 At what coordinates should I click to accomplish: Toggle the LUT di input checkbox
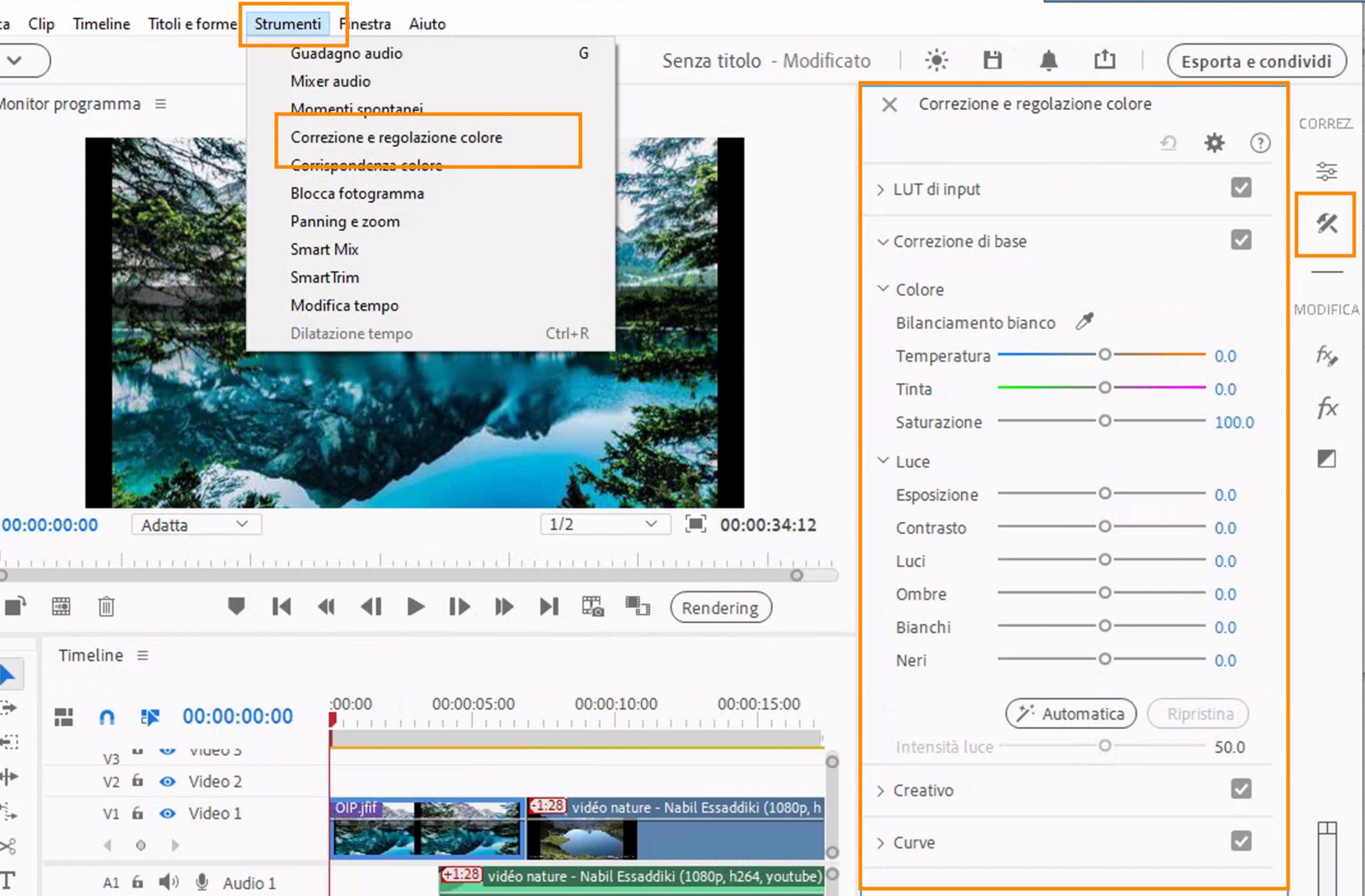[1241, 188]
